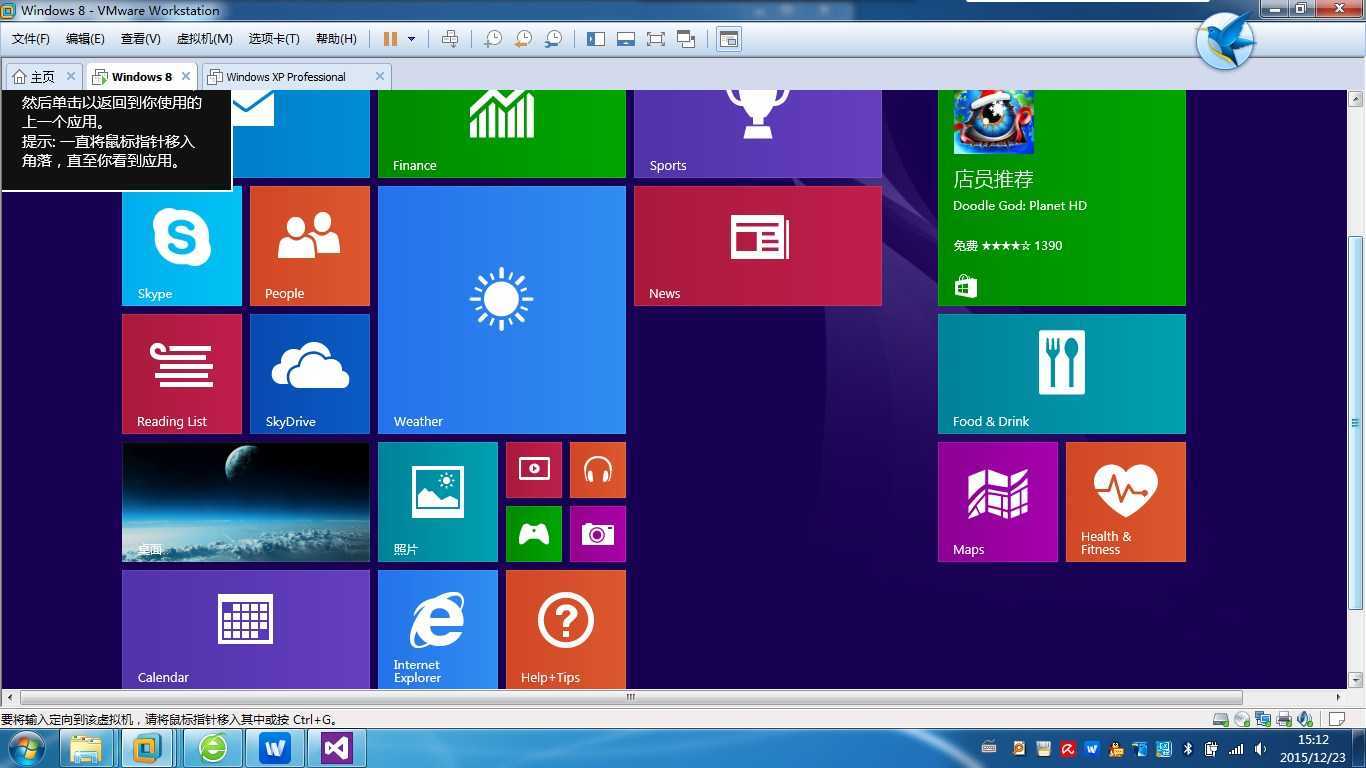Expand the power options dropdown arrow
The image size is (1366, 768).
[411, 39]
